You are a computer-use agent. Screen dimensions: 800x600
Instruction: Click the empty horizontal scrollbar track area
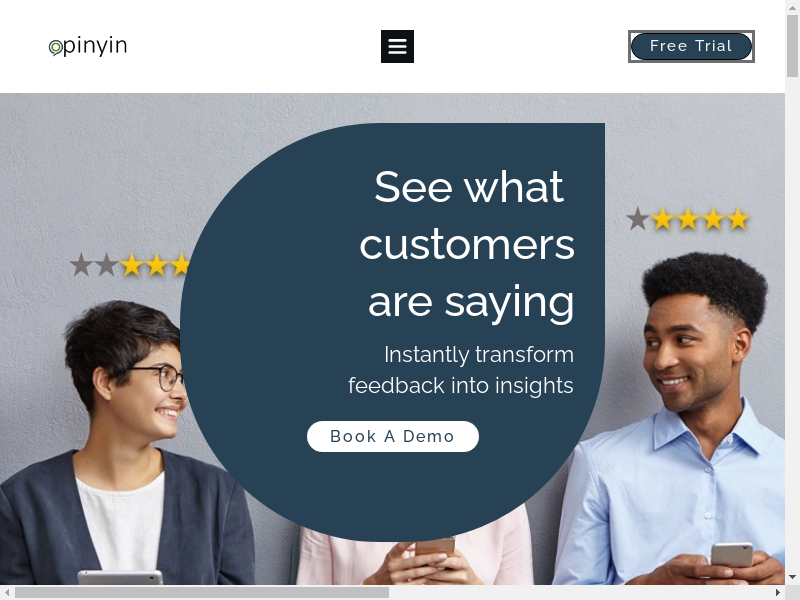(580, 592)
